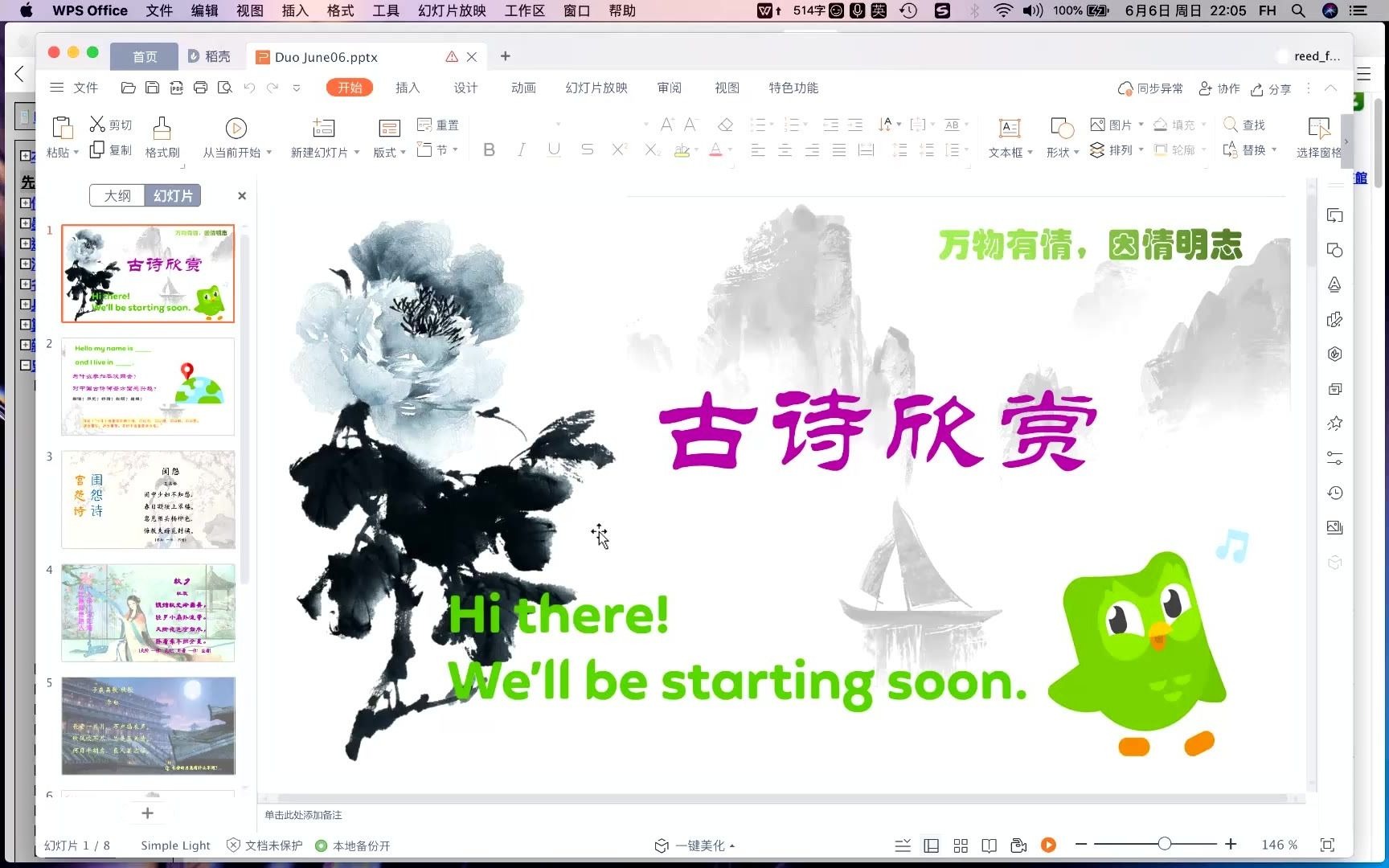Screen dimensions: 1389x868
Task: Click Document Unprotected (文档未保护) status
Action: [x=264, y=845]
